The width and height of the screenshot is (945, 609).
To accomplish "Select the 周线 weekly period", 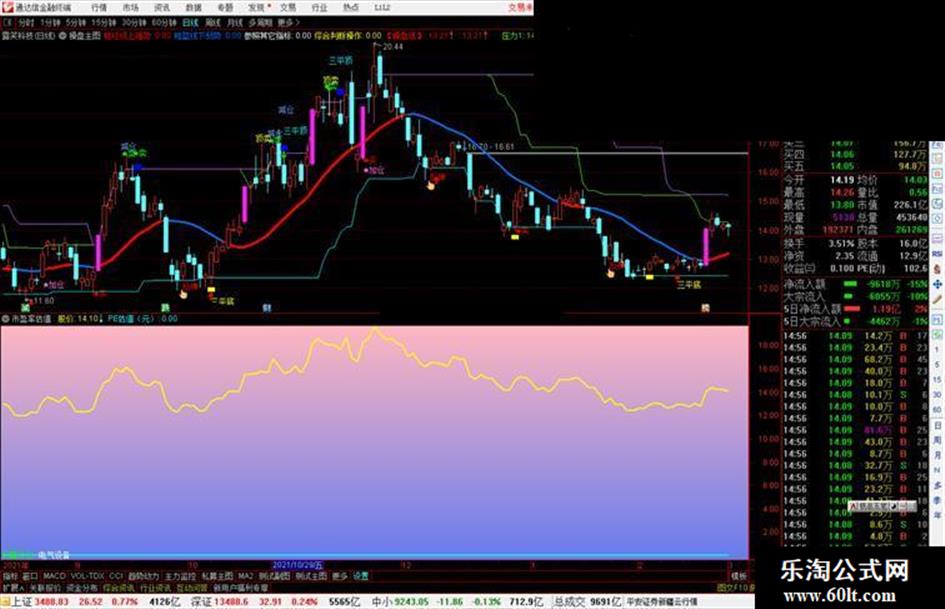I will point(213,22).
